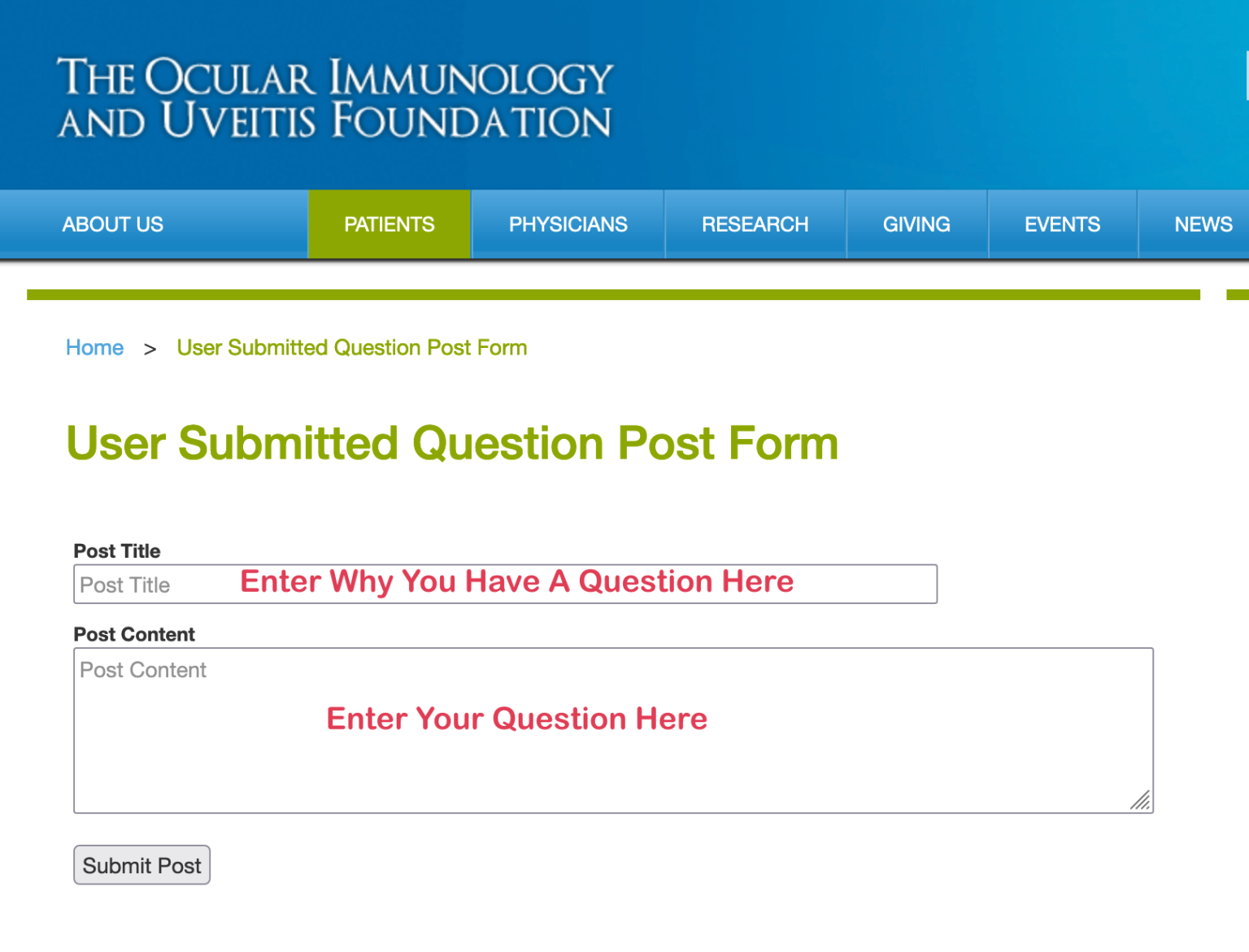The image size is (1249, 952).
Task: Focus the Post Title text field
Action: (505, 584)
